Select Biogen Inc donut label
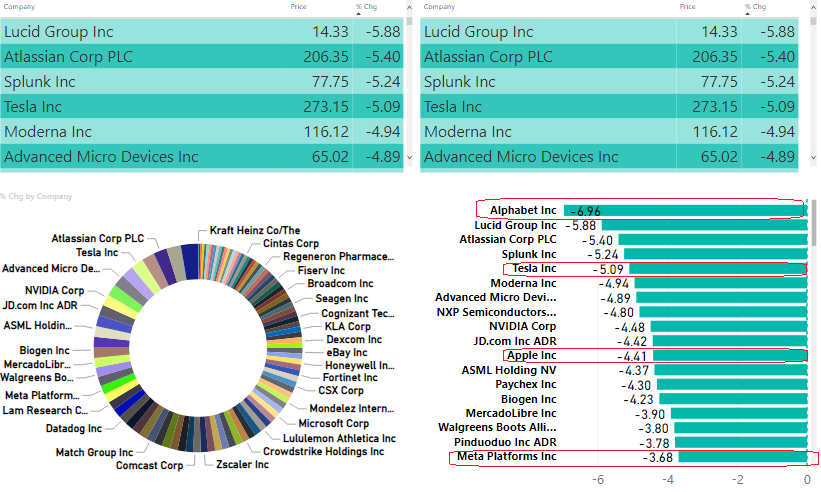 (x=45, y=350)
